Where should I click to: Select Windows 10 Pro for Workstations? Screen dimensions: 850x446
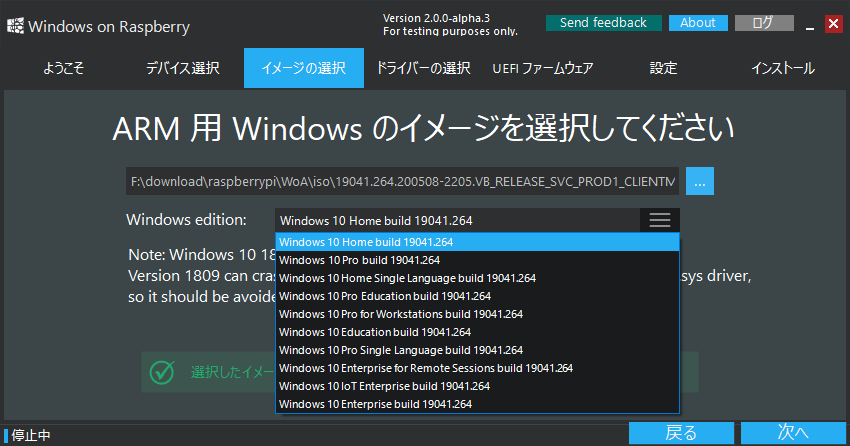click(477, 314)
